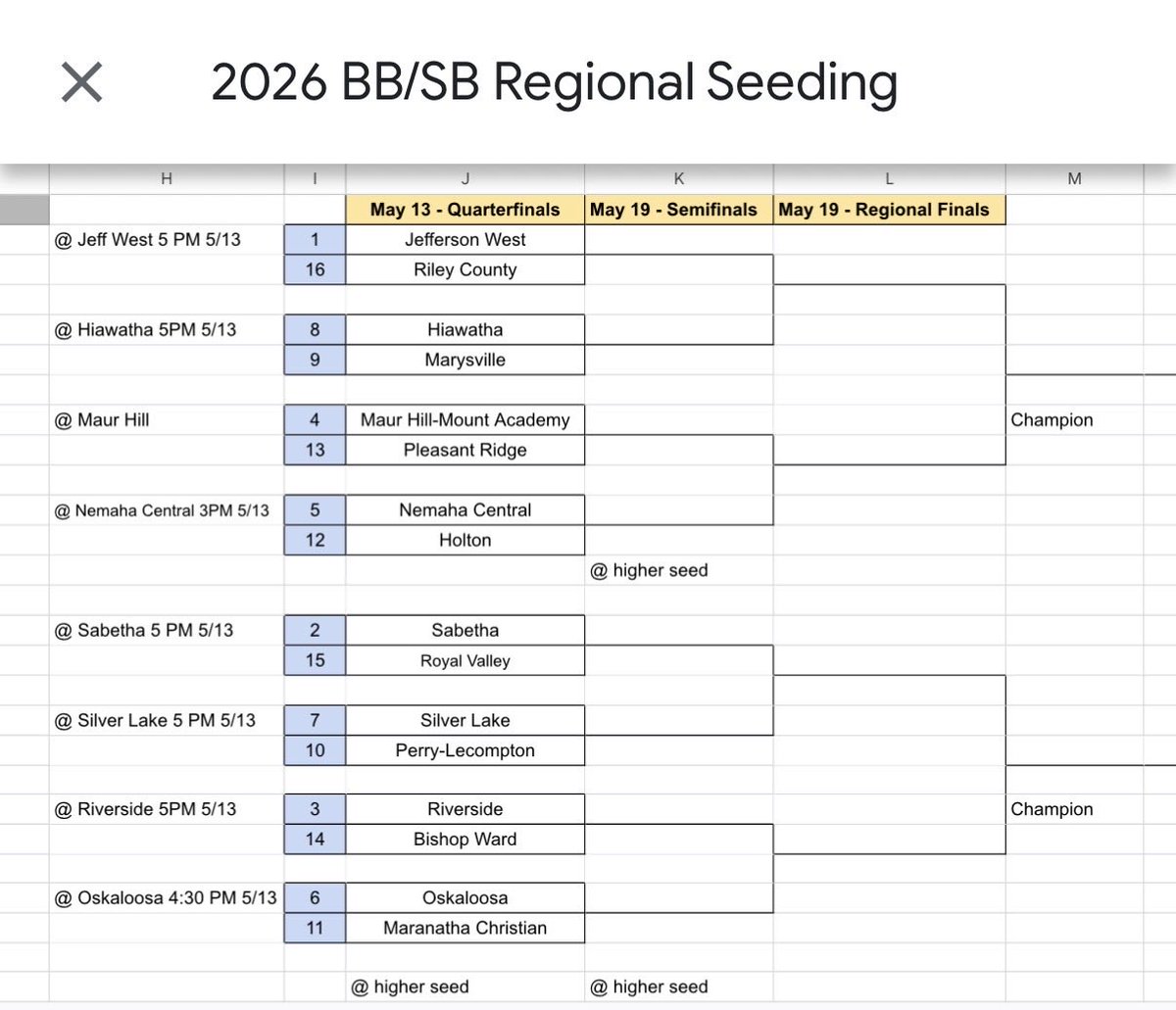Select the Maranatha Christian cell

pos(465,928)
